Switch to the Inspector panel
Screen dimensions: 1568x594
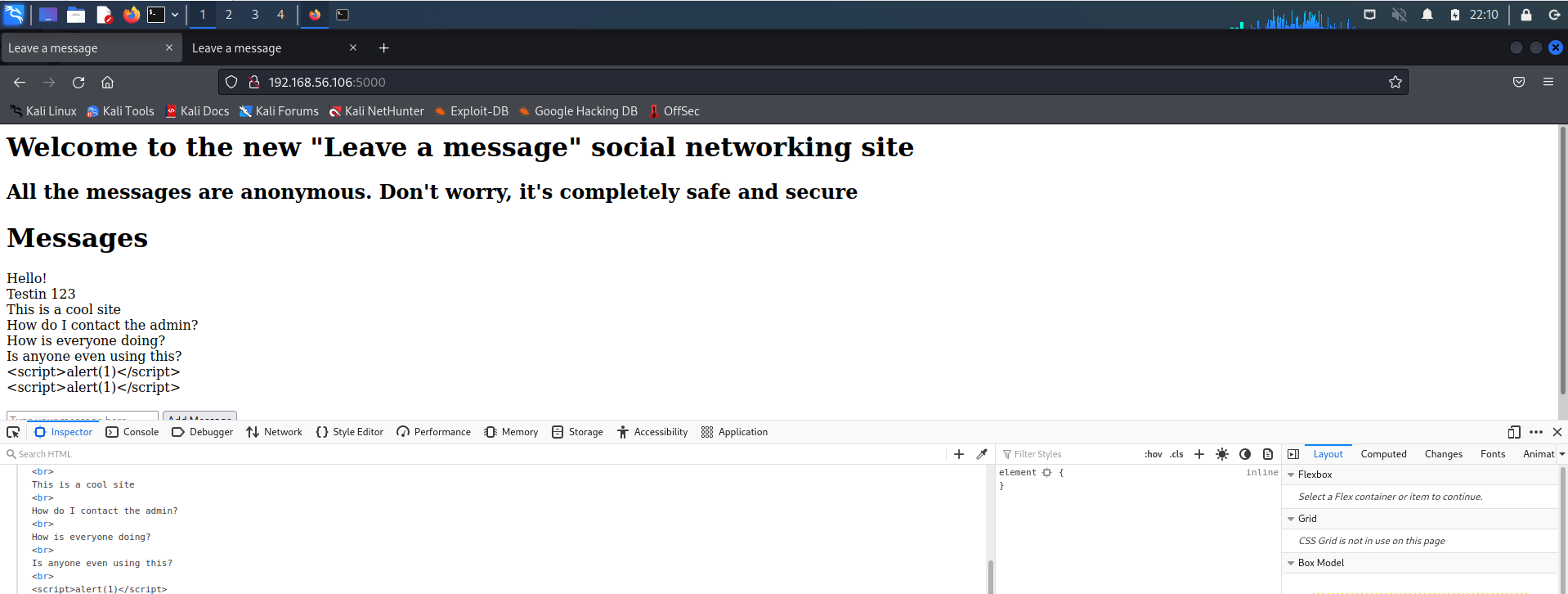[64, 432]
